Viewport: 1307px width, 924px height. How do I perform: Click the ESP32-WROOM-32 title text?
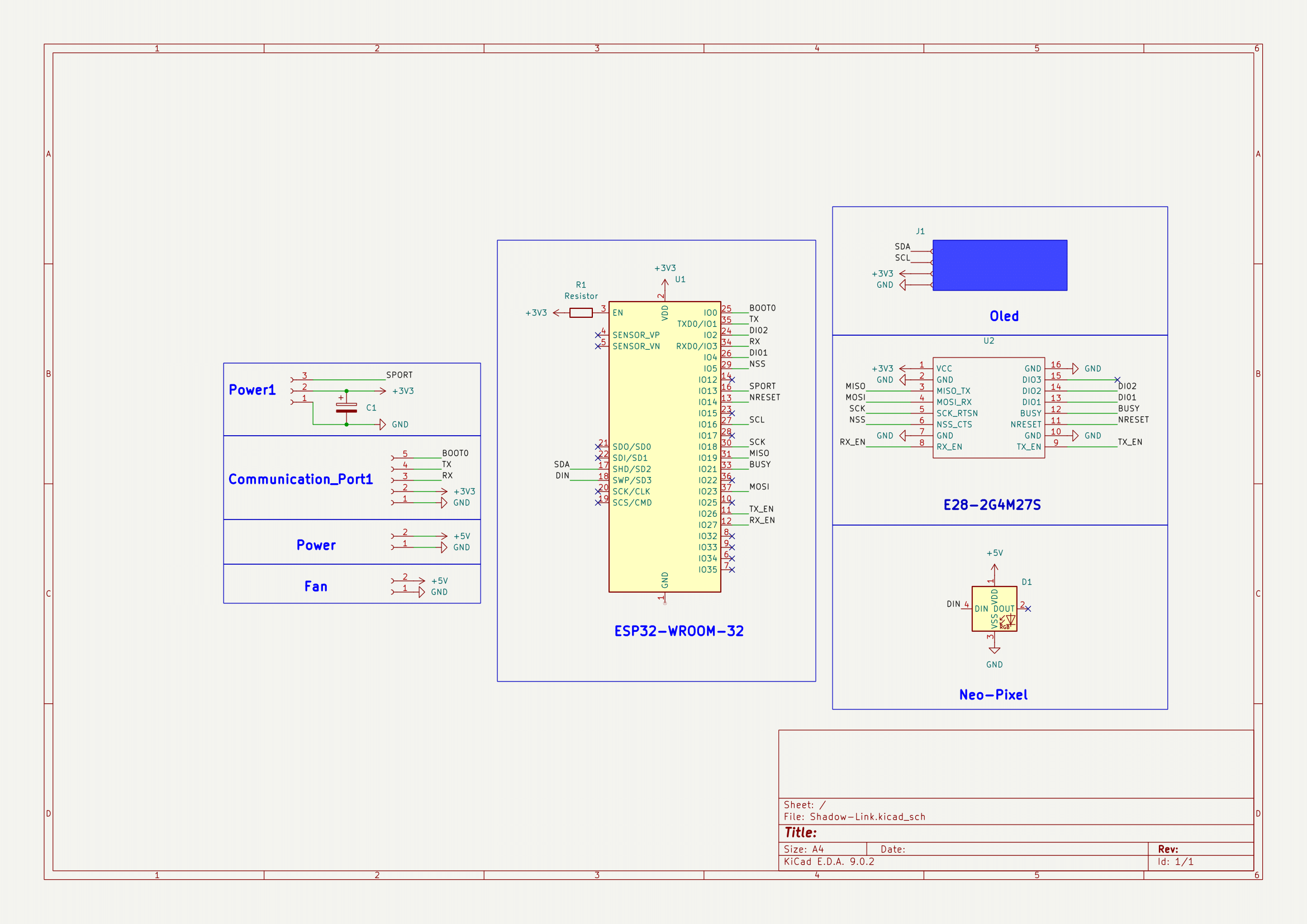678,631
